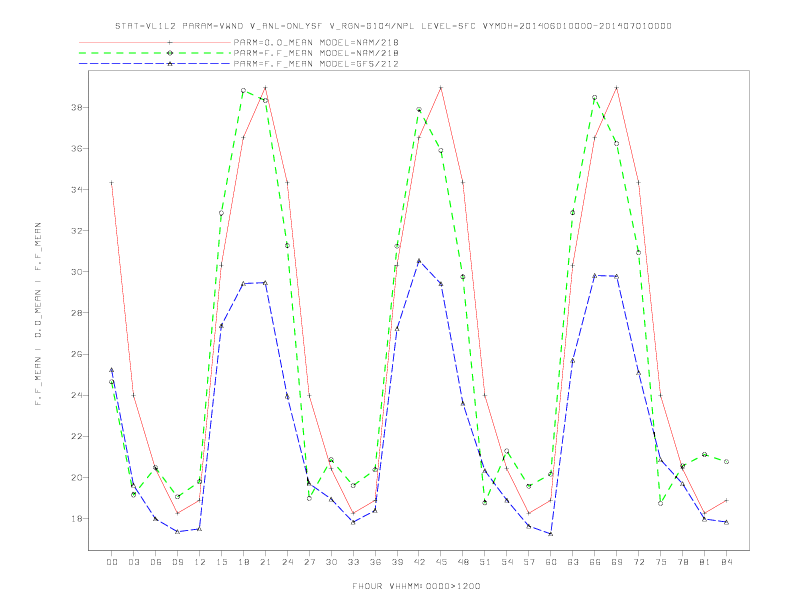The height and width of the screenshot is (612, 792).
Task: Click x-axis forecast hour label 15
Action: (x=221, y=562)
